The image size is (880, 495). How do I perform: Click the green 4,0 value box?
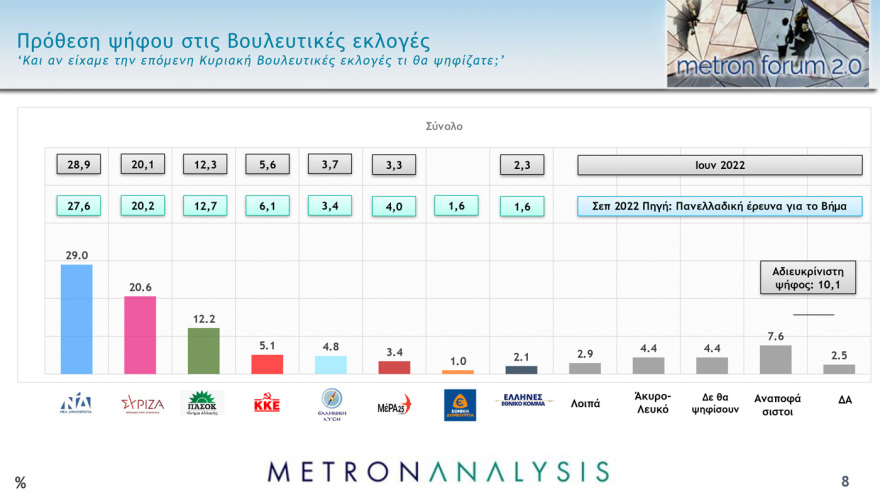(394, 207)
